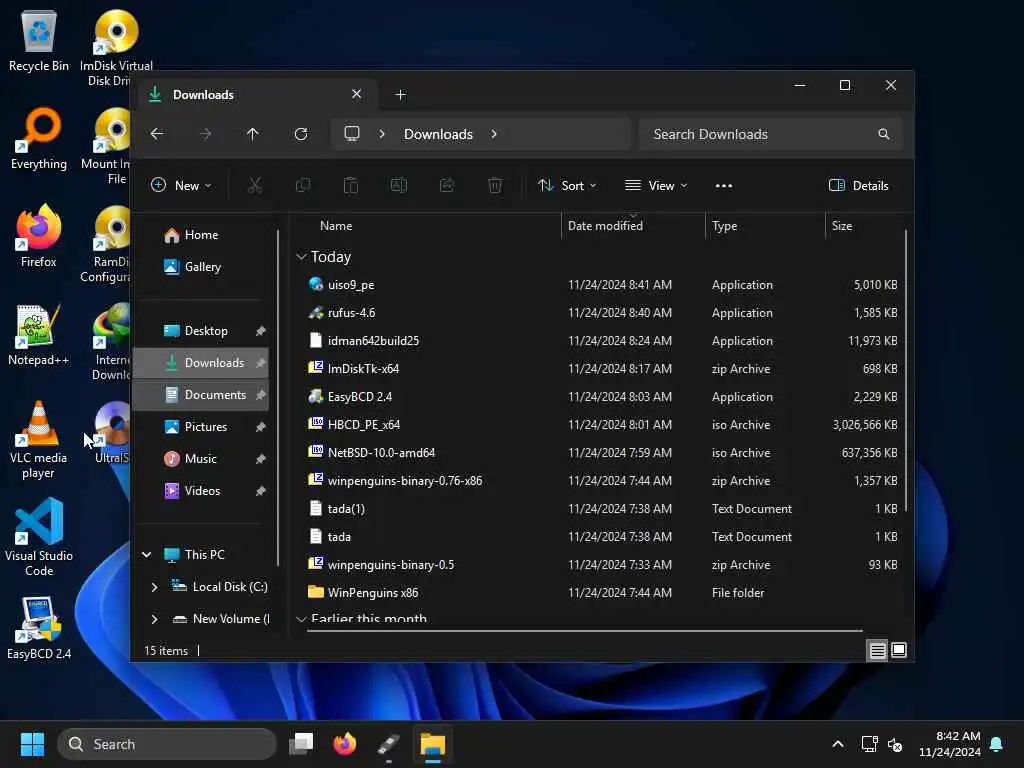Switch to details list view icon in the status bar
The width and height of the screenshot is (1024, 768).
pos(877,650)
